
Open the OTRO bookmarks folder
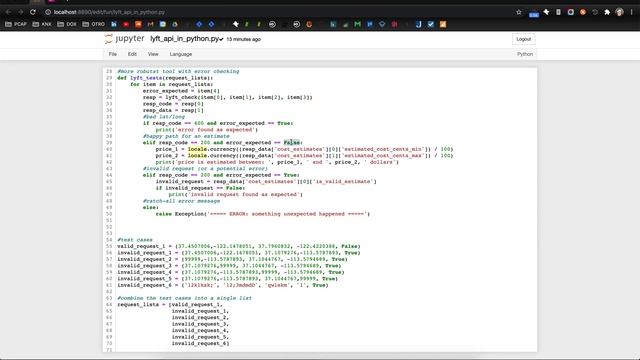(93, 24)
